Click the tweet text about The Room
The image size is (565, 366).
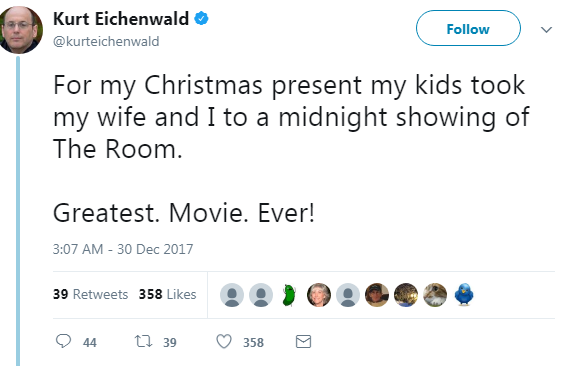pos(291,149)
